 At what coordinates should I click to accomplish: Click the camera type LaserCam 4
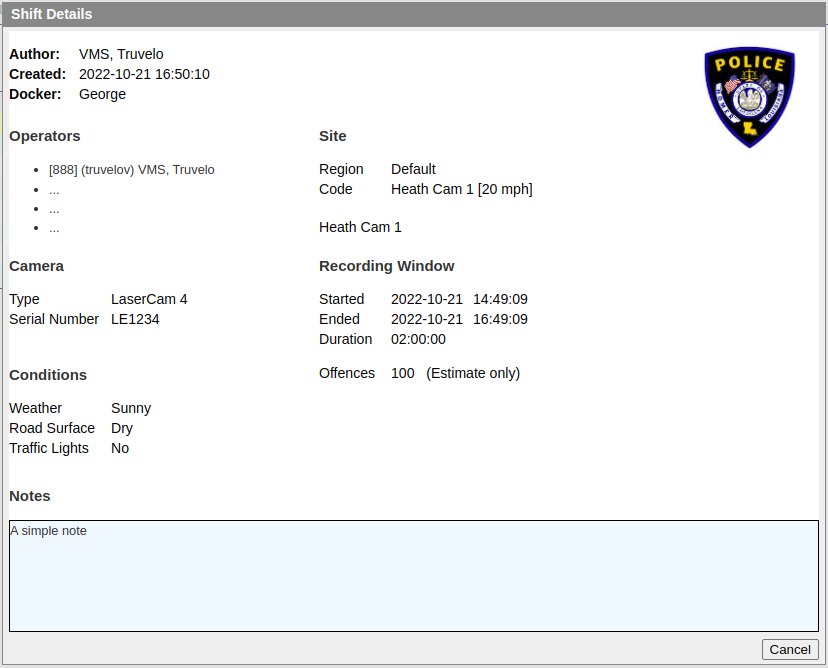(149, 299)
